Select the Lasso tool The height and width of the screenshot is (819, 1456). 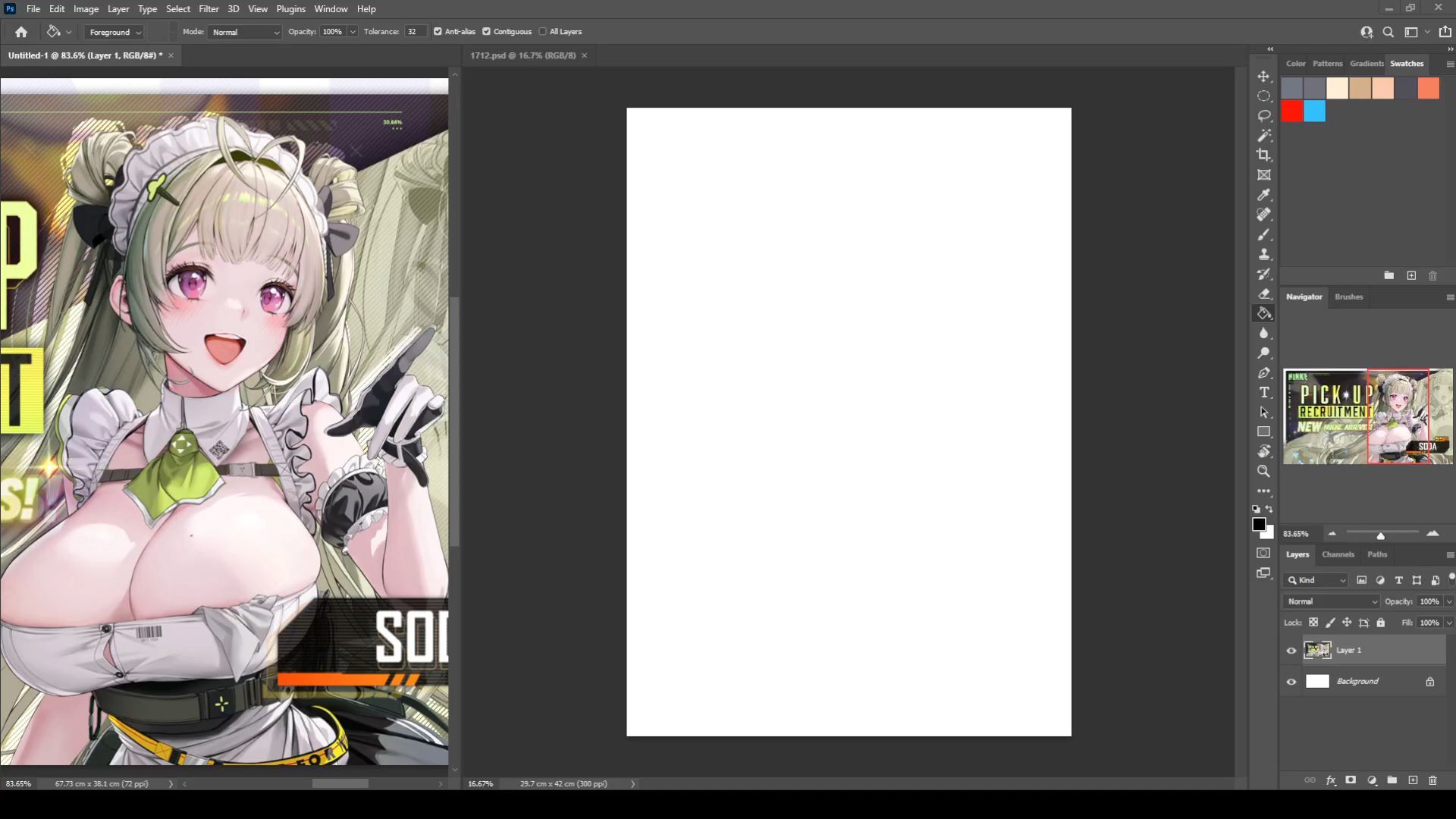coord(1263,116)
